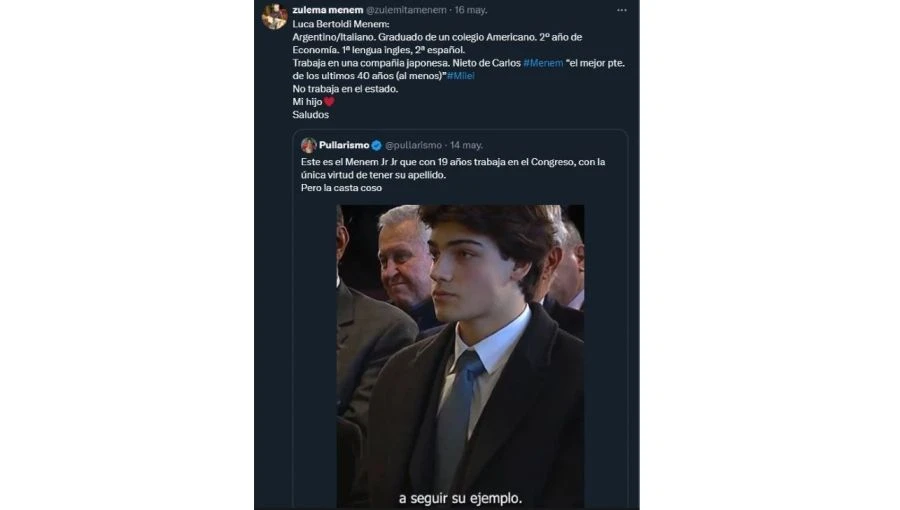Image resolution: width=900 pixels, height=510 pixels.
Task: Open the #Menem hashtag
Action: pos(542,63)
